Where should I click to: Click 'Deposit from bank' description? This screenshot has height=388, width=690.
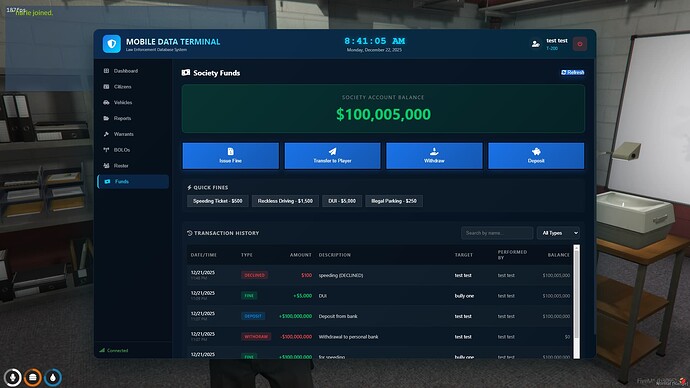tap(338, 316)
